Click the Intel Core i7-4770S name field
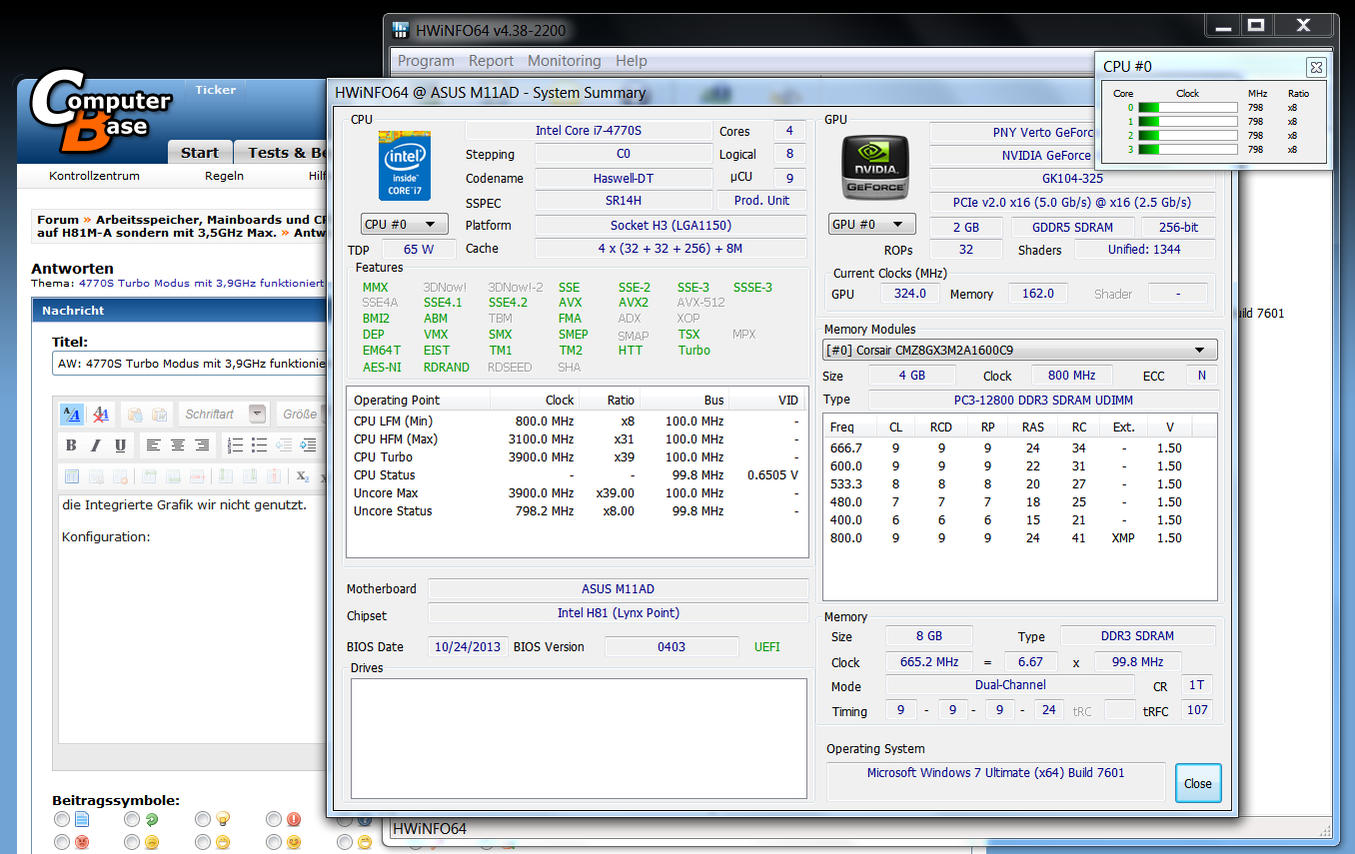Viewport: 1355px width, 854px height. tap(589, 131)
